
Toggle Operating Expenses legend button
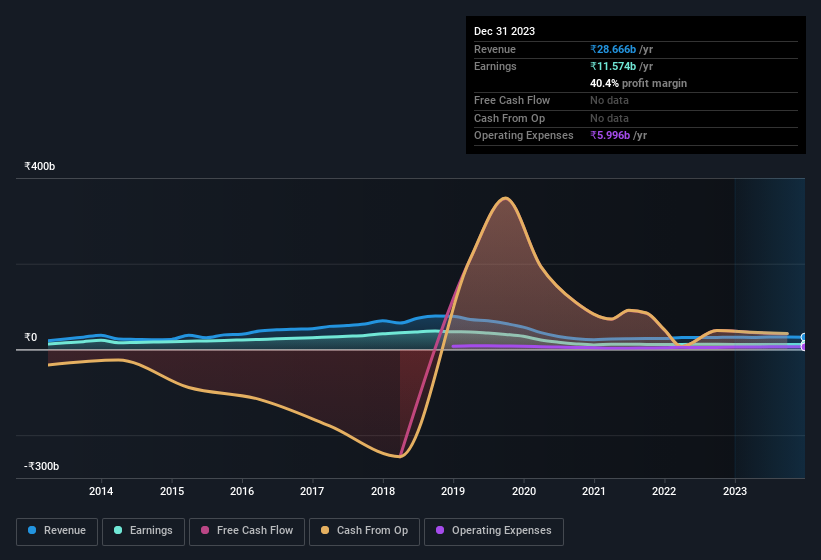pyautogui.click(x=493, y=531)
